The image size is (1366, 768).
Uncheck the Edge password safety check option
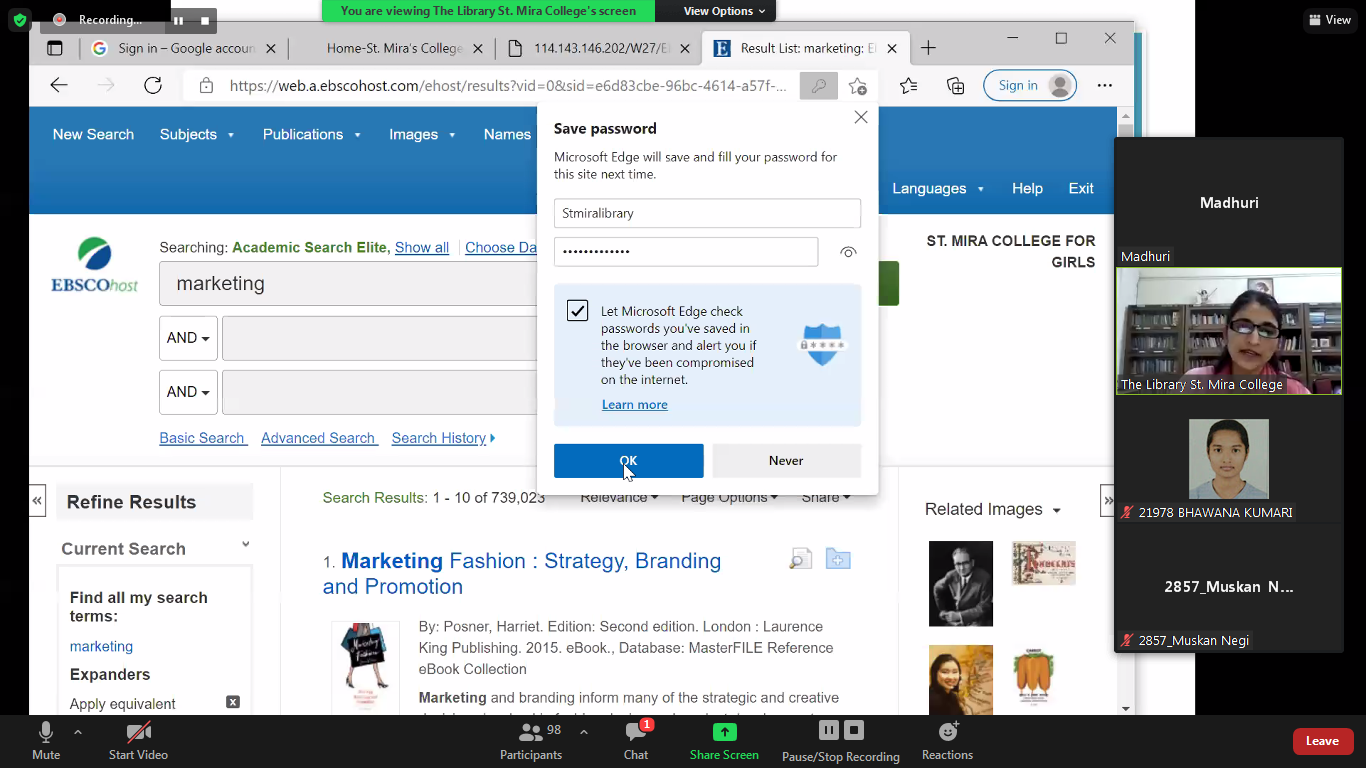tap(578, 310)
